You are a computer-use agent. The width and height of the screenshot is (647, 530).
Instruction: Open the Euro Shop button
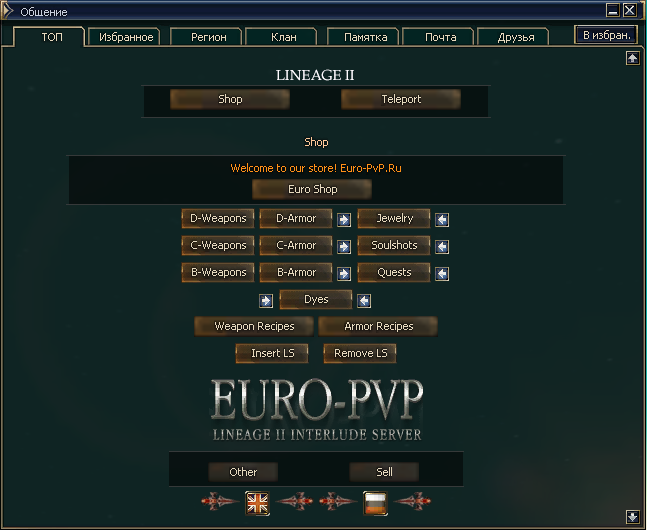pyautogui.click(x=312, y=189)
